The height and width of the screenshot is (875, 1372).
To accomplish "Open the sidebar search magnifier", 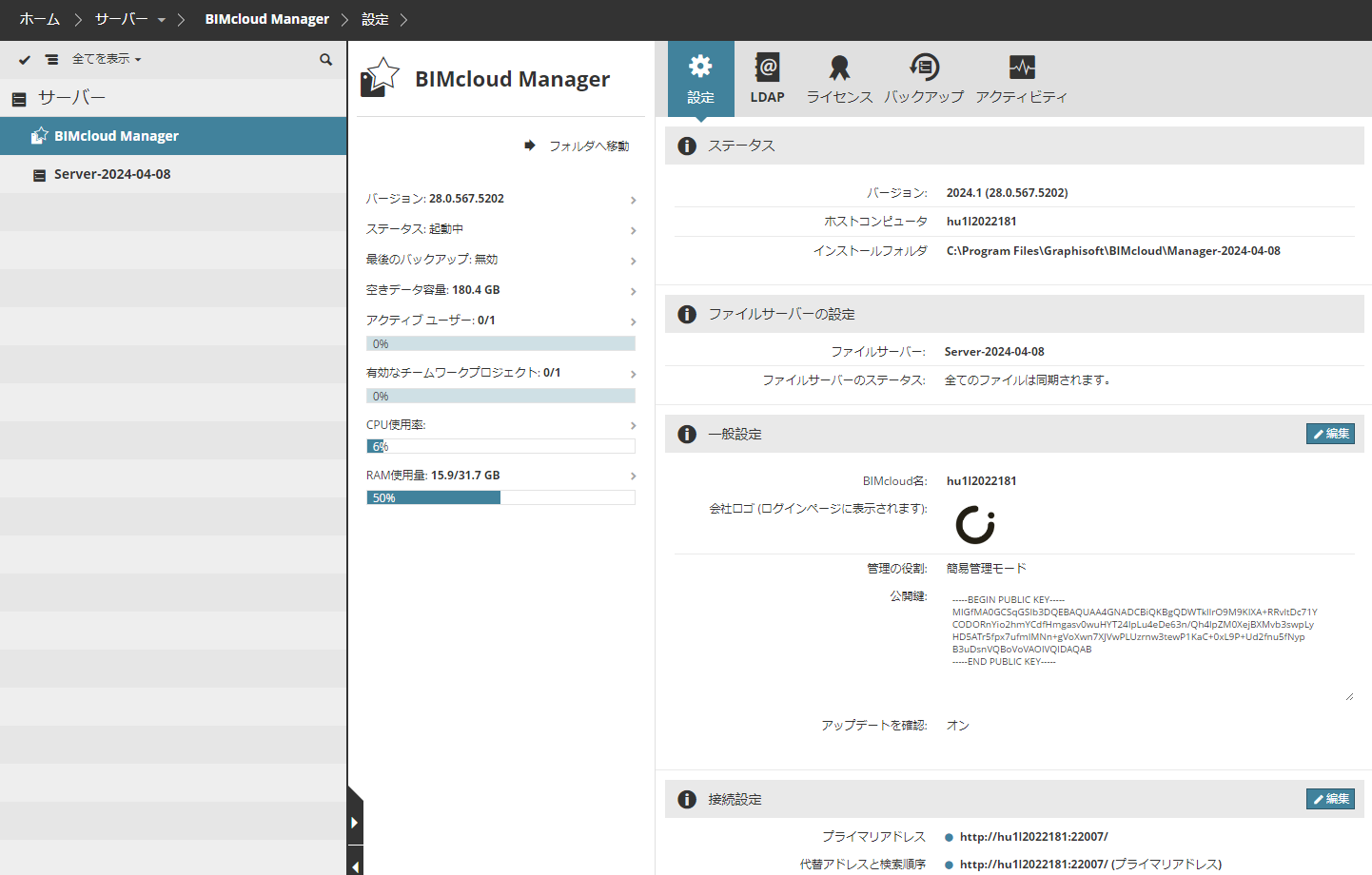I will pos(325,59).
